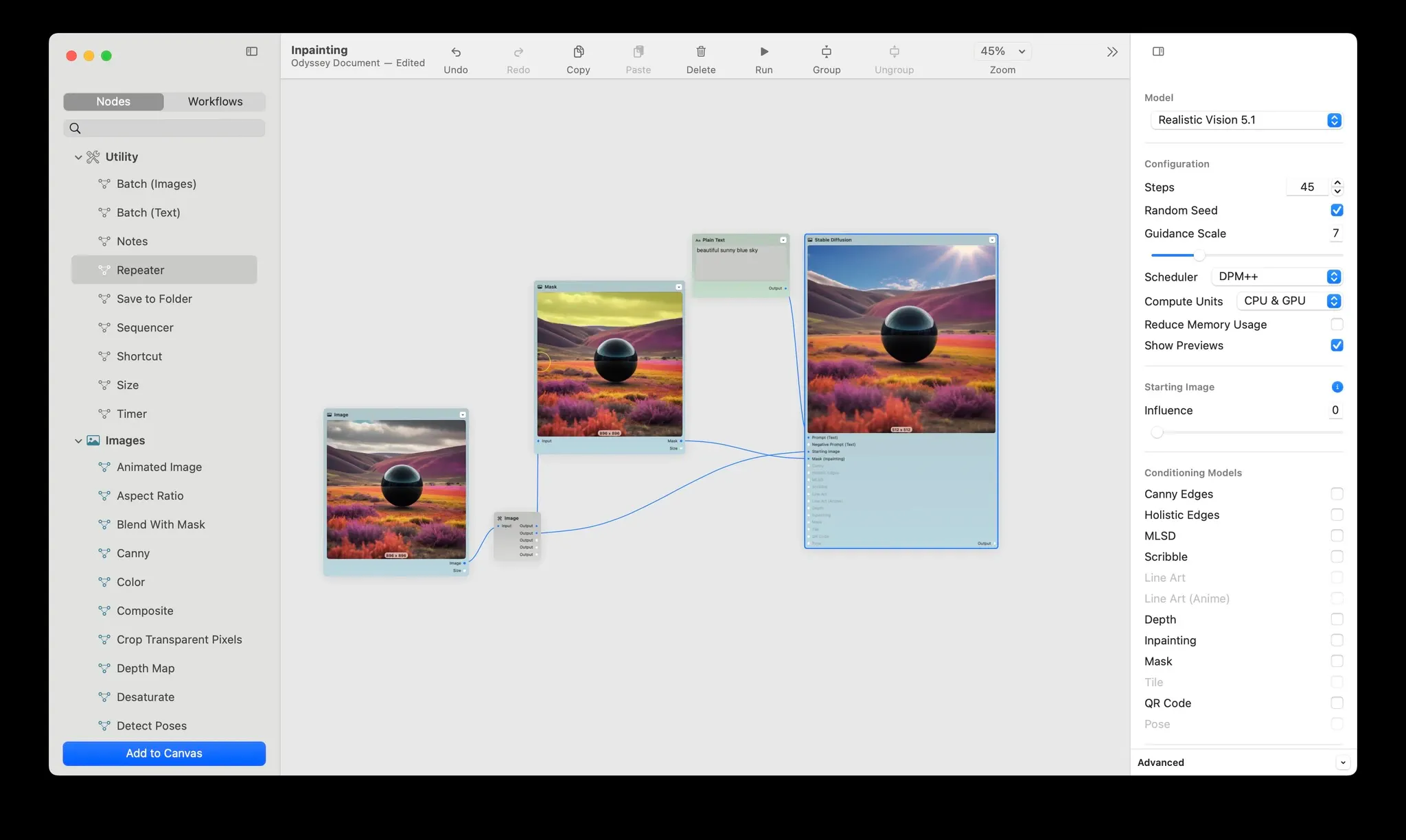1406x840 pixels.
Task: Click the Utility wrench category icon
Action: (x=93, y=157)
